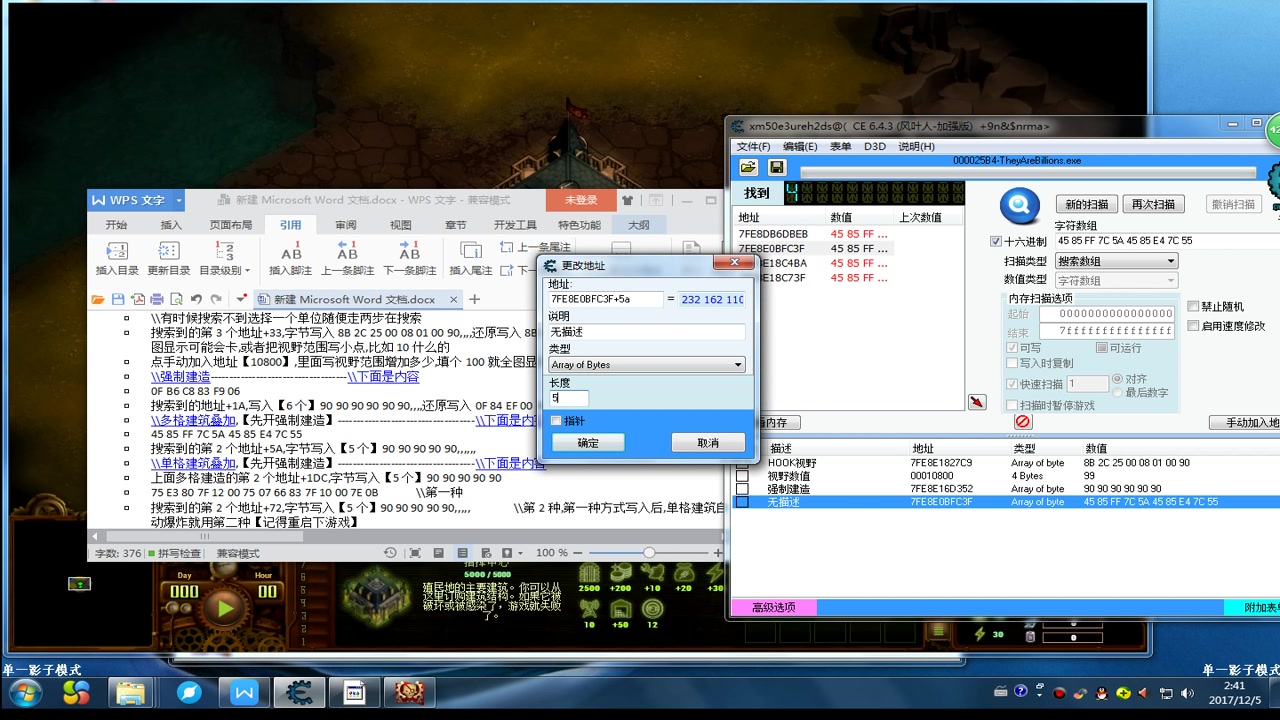The width and height of the screenshot is (1280, 720).
Task: Open the 扫描类型 搜索数组 dropdown
Action: (1116, 261)
